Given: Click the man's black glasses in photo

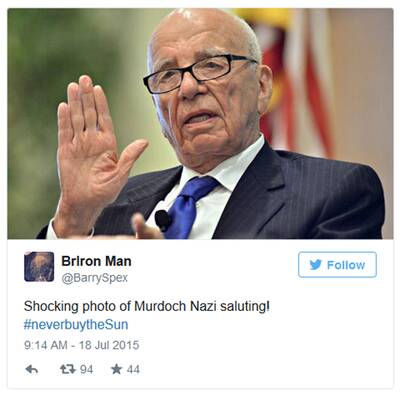Looking at the screenshot, I should click(200, 73).
